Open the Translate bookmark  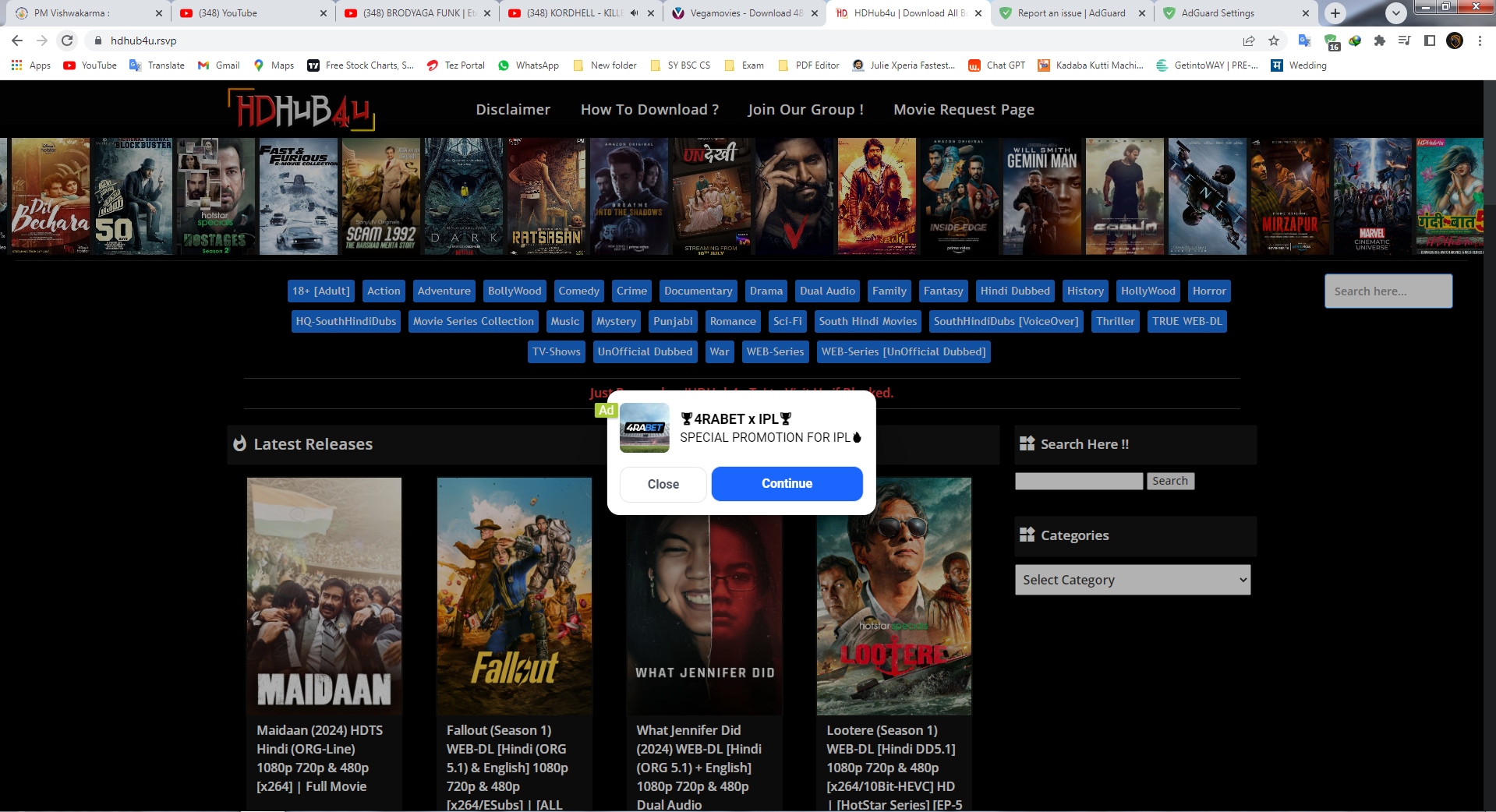(x=157, y=65)
